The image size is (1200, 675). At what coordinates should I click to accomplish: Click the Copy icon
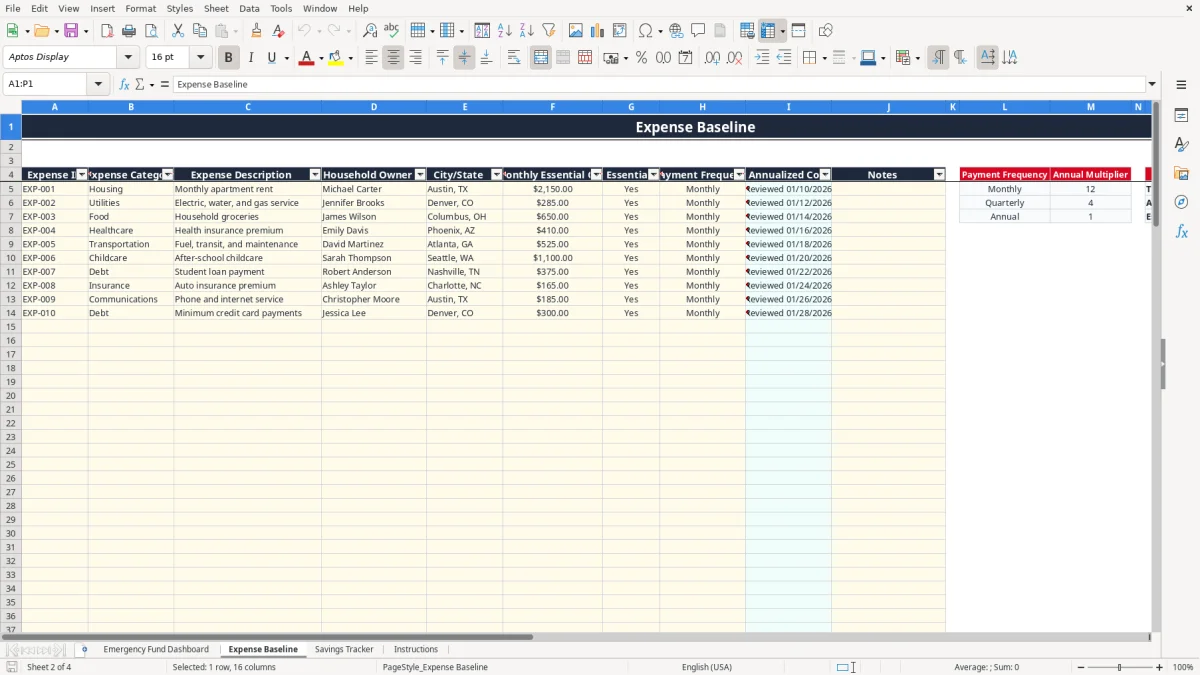[200, 31]
